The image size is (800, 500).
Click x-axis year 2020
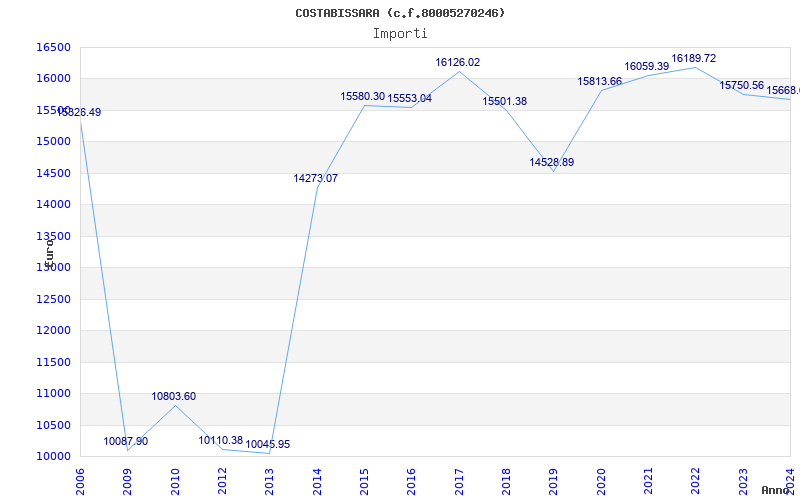pos(601,481)
